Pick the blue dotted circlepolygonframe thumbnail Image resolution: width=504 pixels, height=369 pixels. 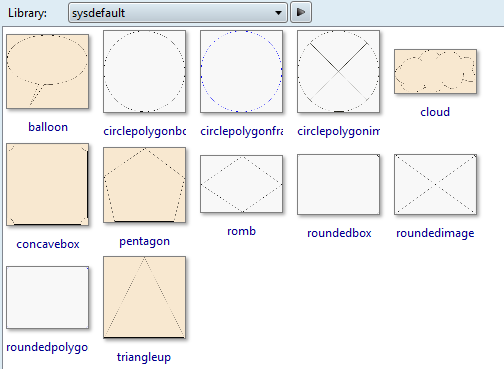pos(241,71)
